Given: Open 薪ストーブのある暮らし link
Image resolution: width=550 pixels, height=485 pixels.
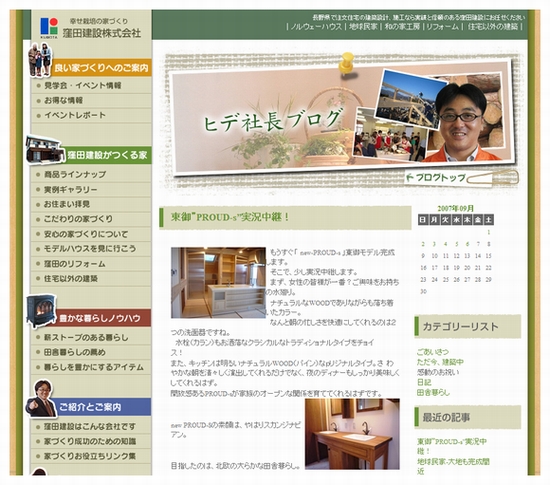Looking at the screenshot, I should pos(86,338).
